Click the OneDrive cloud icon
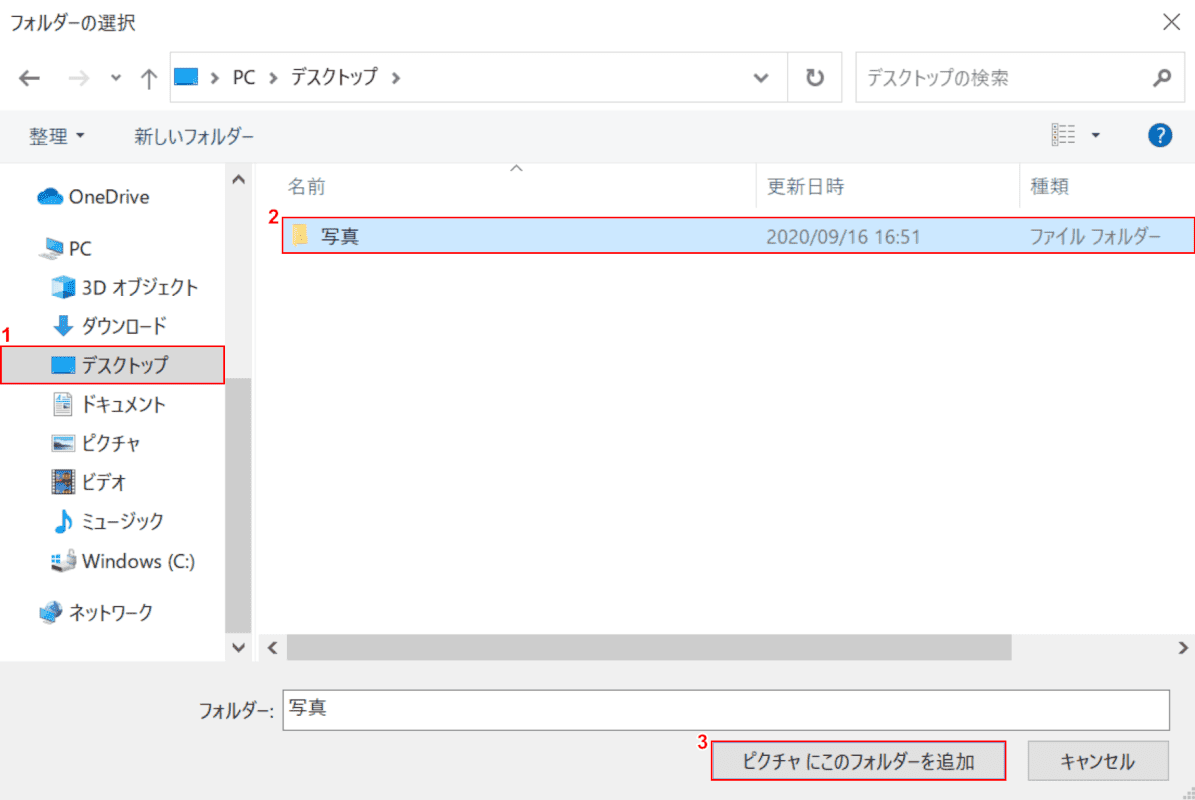The width and height of the screenshot is (1195, 800). tap(50, 197)
